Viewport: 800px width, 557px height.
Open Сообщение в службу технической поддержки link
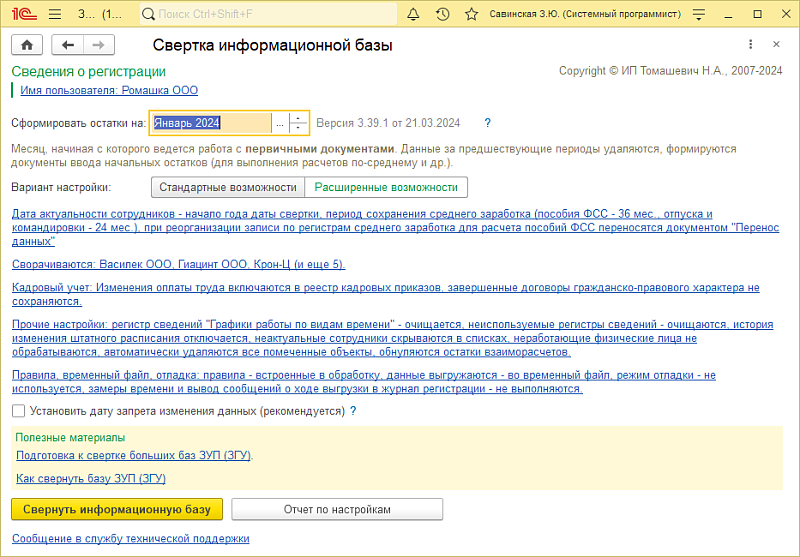pos(131,539)
